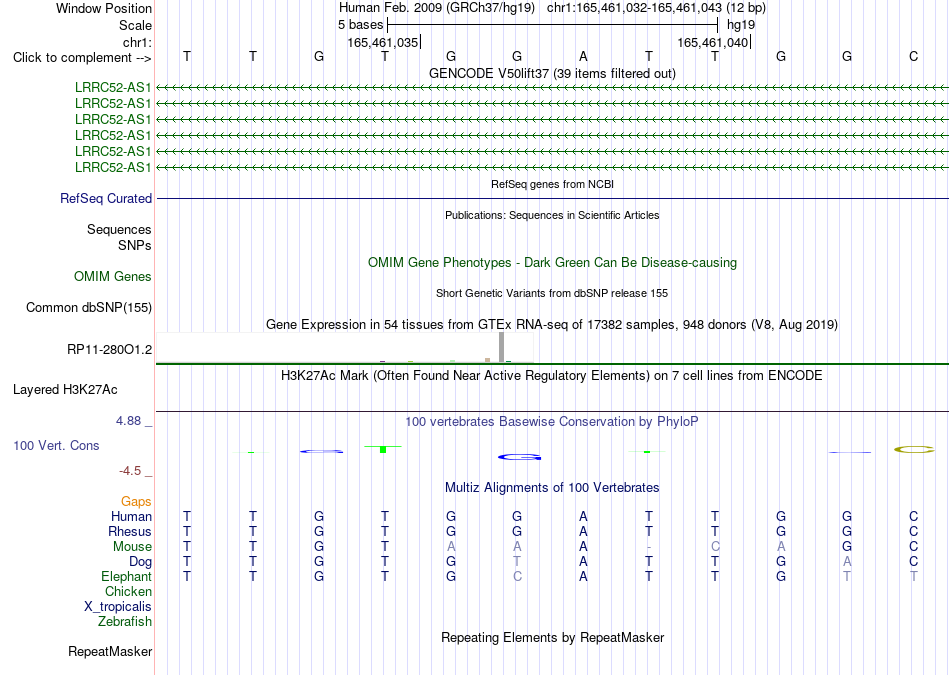Click the H3K27Ac Mark track title
Screen dimensions: 950x675
[552, 375]
